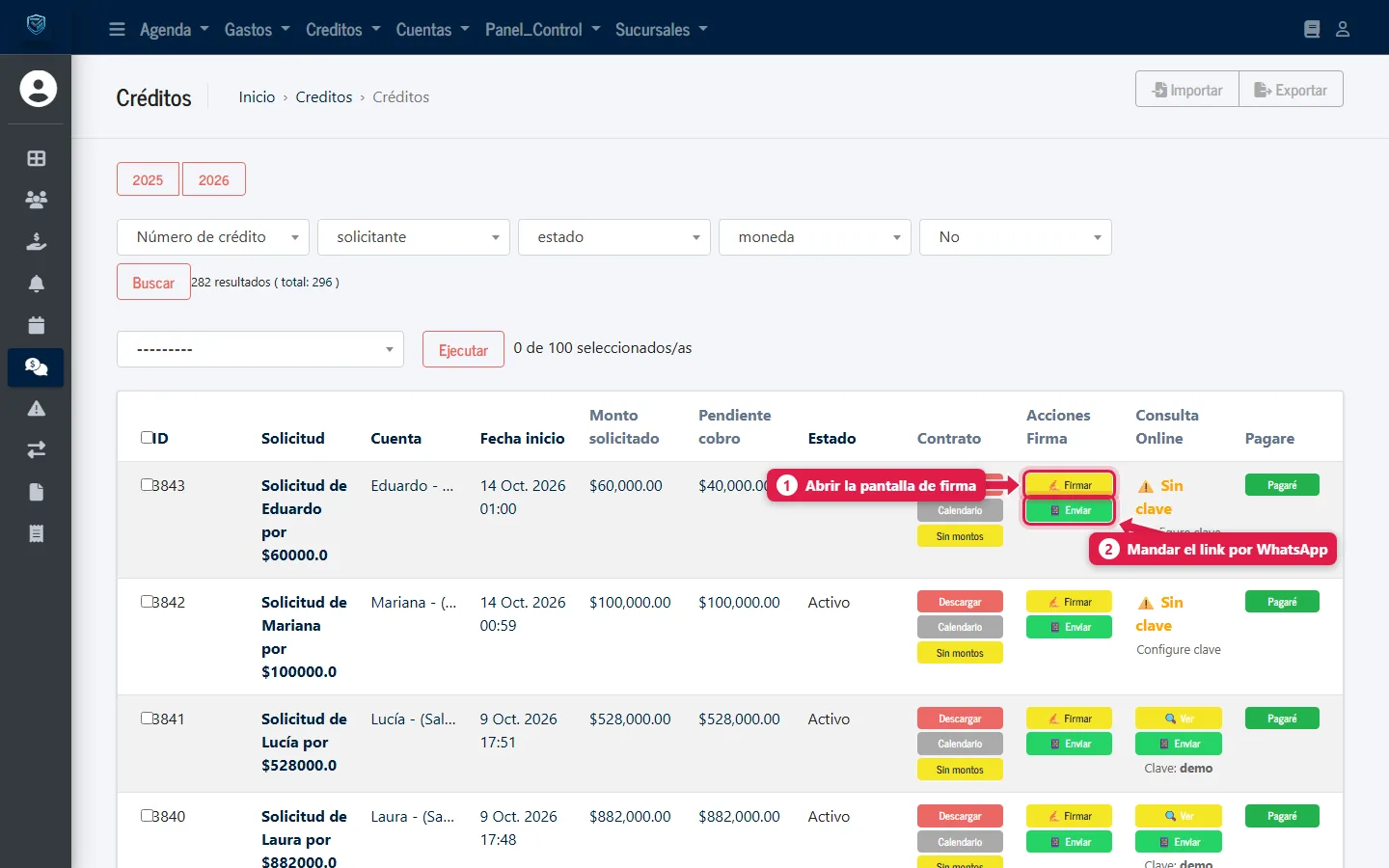The image size is (1389, 868).
Task: Click the sidebar user avatar icon
Action: point(38,89)
